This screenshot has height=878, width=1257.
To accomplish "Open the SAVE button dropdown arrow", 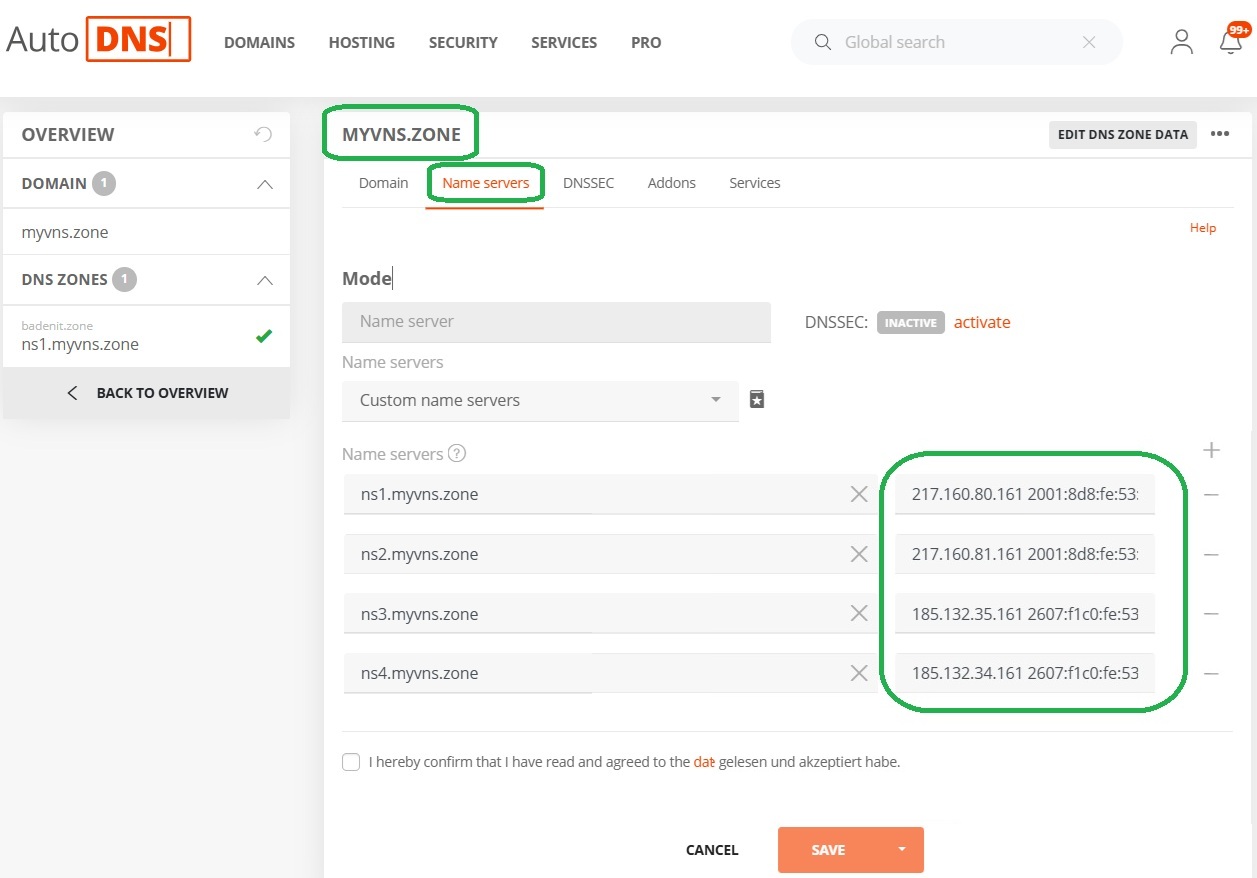I will (x=901, y=850).
